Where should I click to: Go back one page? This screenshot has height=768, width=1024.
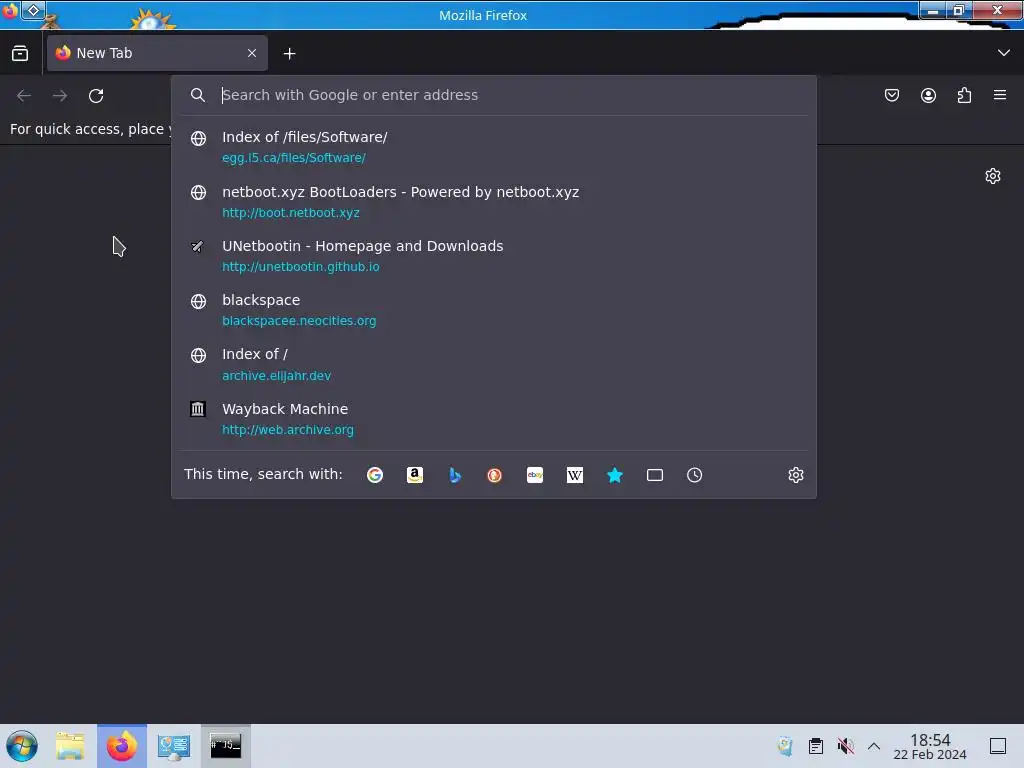point(24,96)
